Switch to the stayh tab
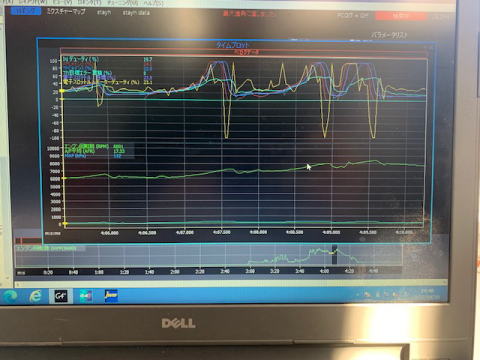This screenshot has width=480, height=360. tap(104, 12)
